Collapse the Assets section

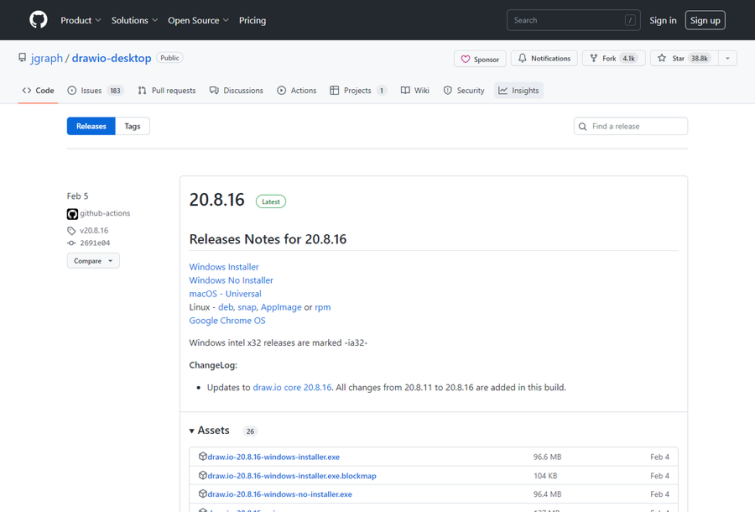click(x=209, y=430)
